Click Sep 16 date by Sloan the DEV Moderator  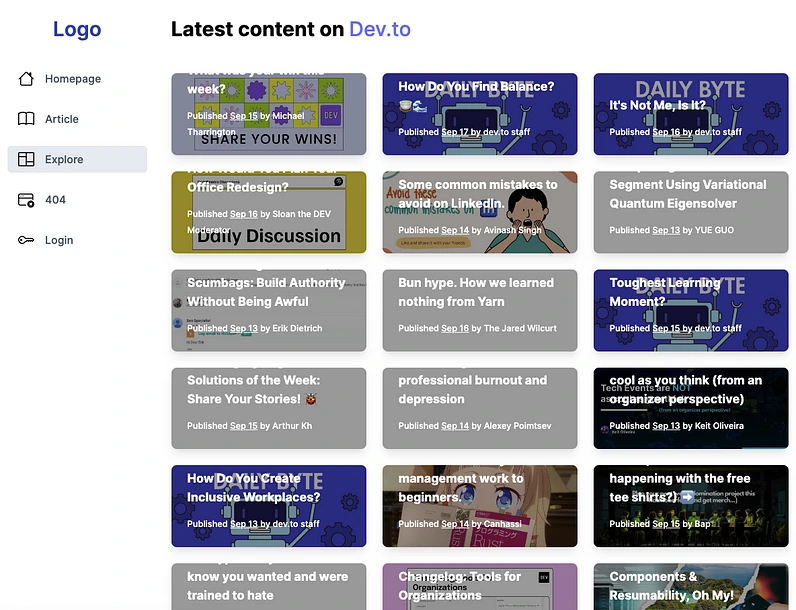point(244,214)
